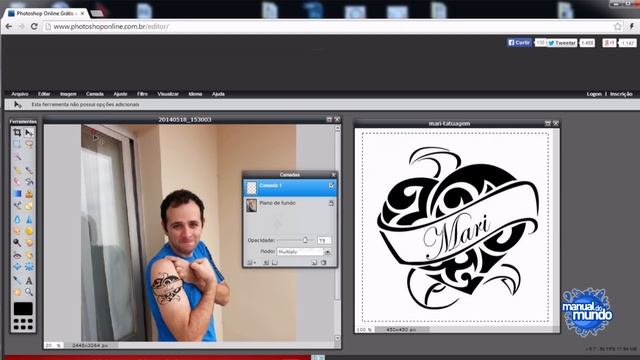Click the browser reload button
The width and height of the screenshot is (640, 360).
point(34,27)
